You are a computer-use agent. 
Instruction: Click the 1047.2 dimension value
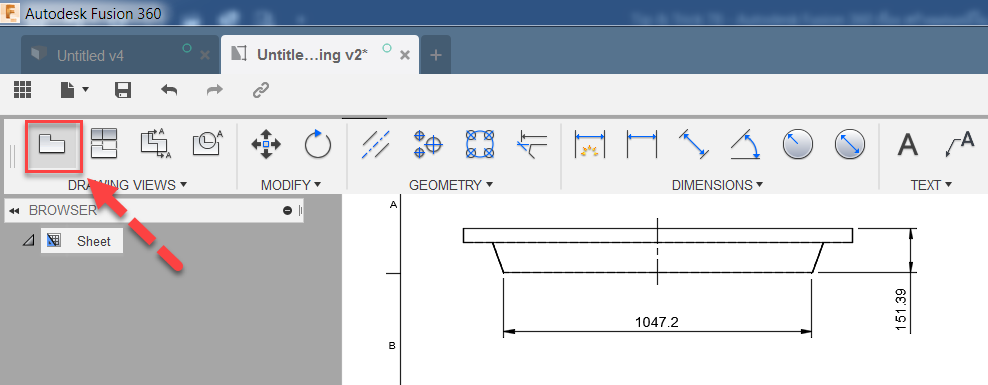657,322
